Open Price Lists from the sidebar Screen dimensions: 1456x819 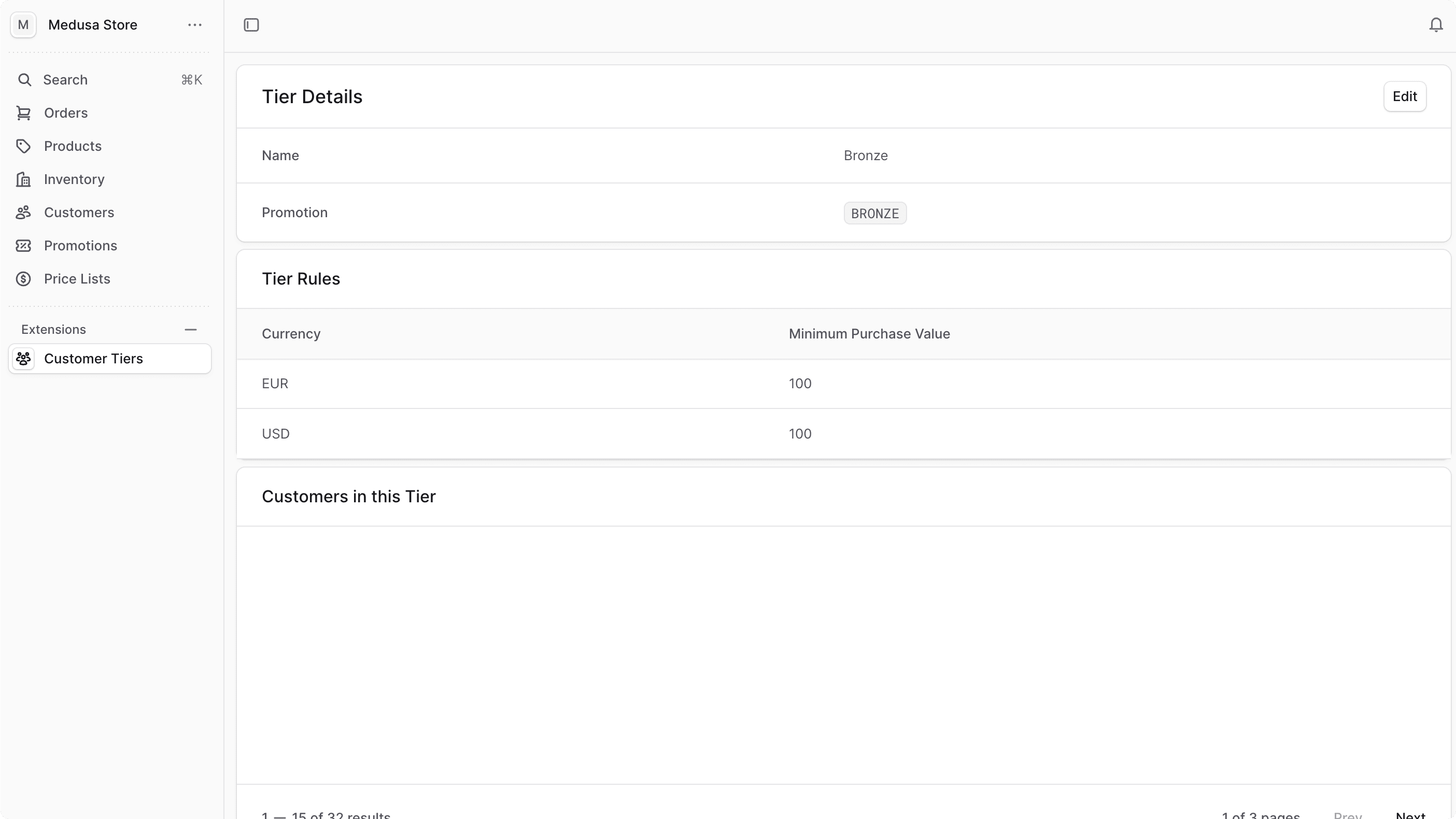77,279
